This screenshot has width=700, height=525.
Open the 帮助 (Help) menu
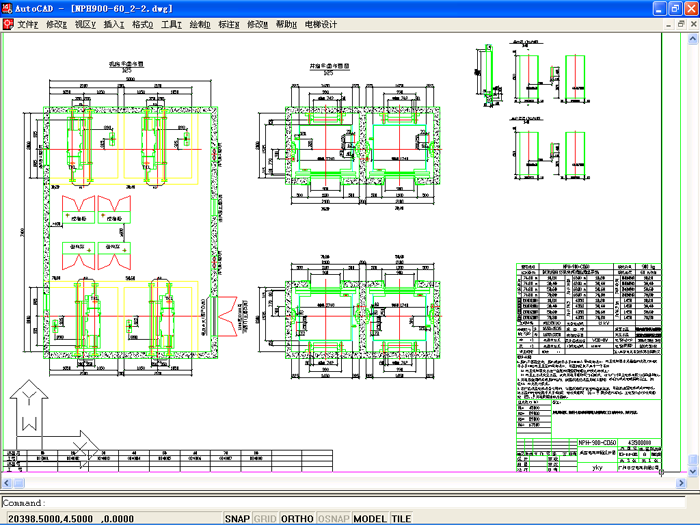tap(286, 23)
